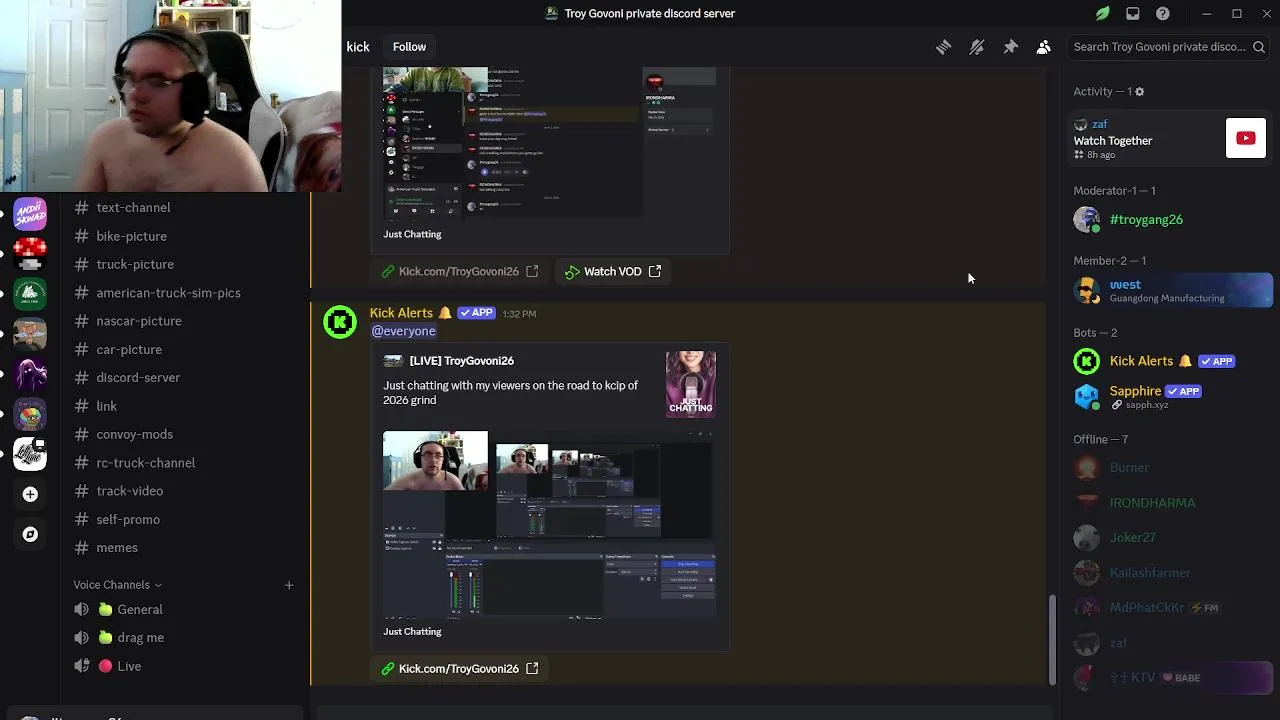The image size is (1280, 720).
Task: Open external link icon next to Watch VOD
Action: tap(655, 271)
